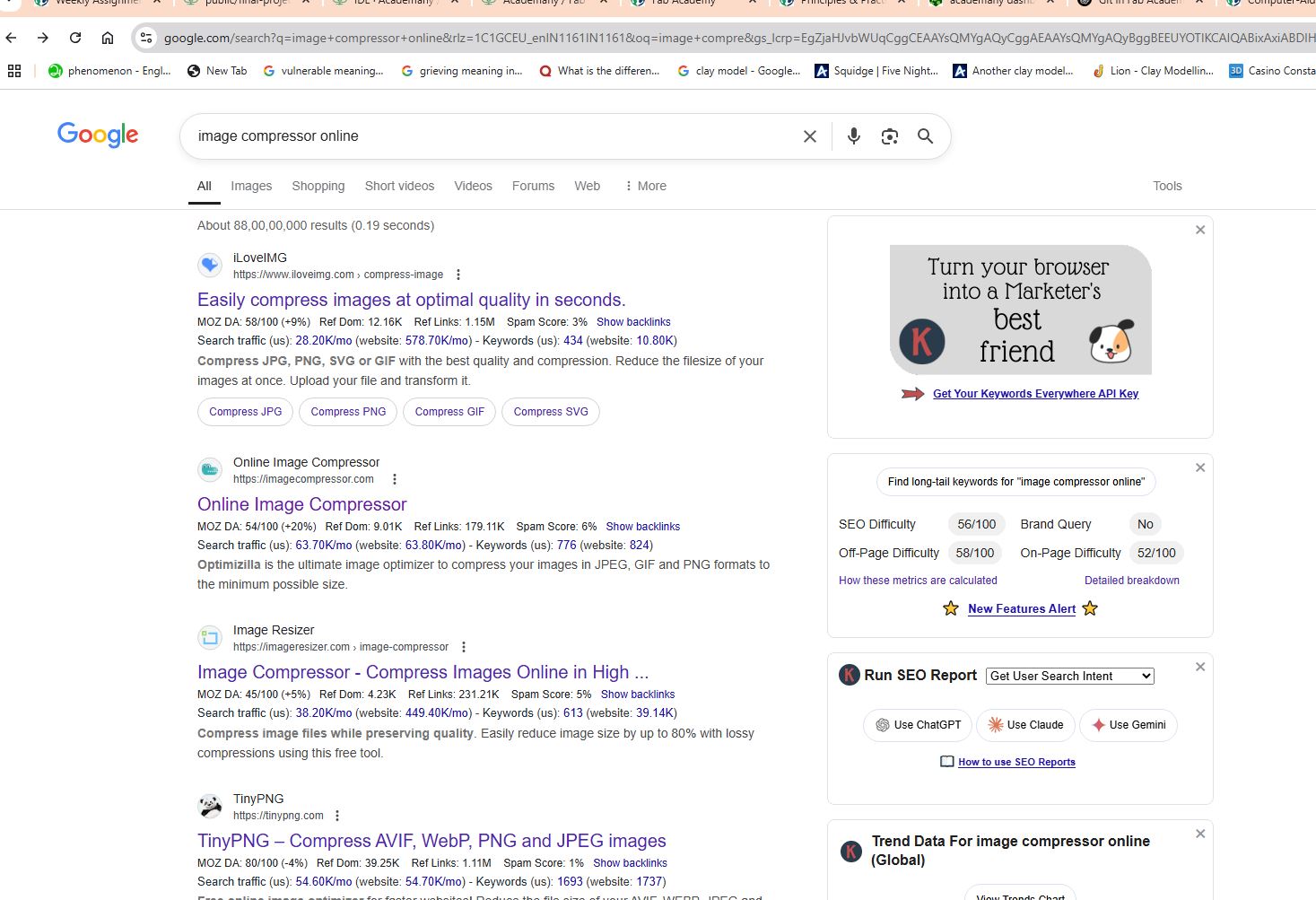Click the Find long-tail keywords button
The image size is (1316, 900).
tap(1016, 482)
